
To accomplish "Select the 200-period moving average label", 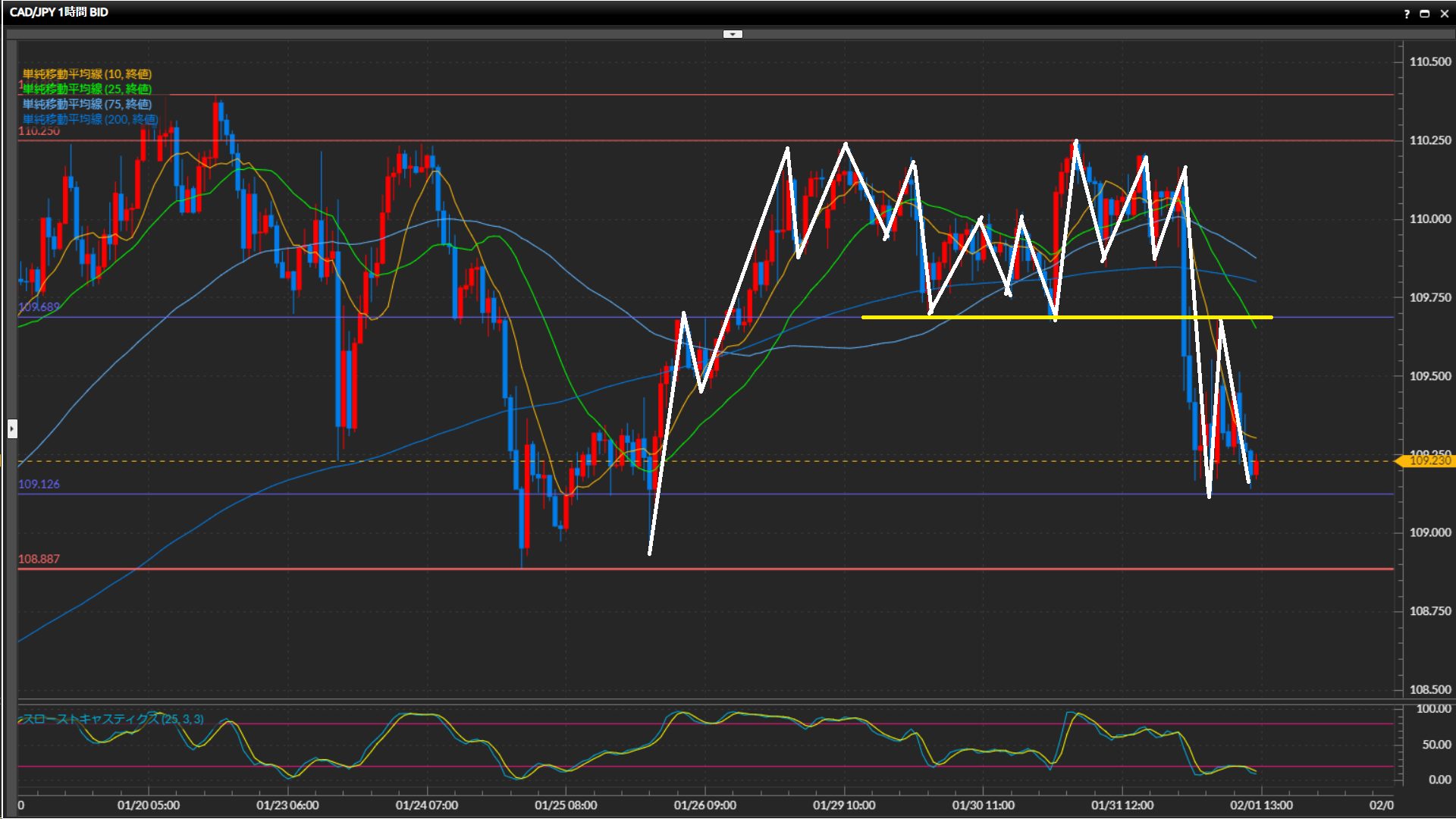I will pos(90,120).
